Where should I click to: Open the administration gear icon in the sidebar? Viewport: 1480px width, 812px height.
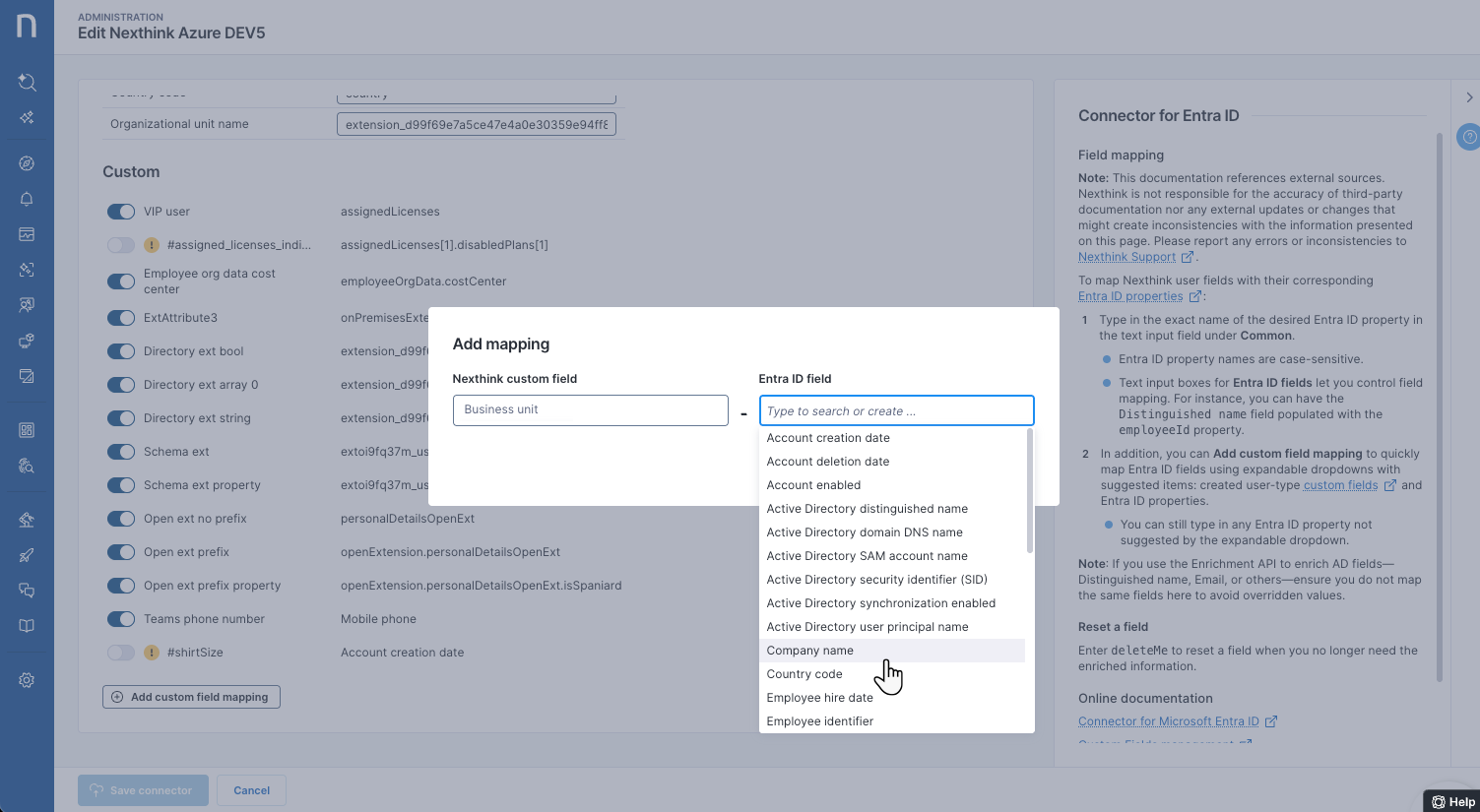click(27, 680)
